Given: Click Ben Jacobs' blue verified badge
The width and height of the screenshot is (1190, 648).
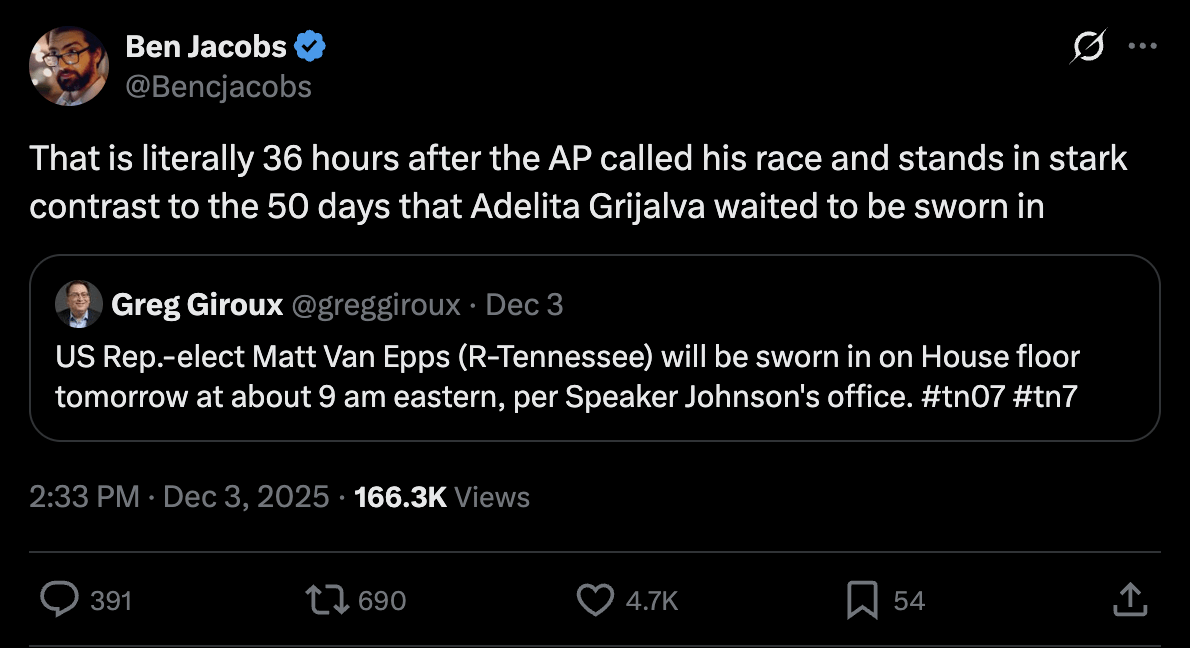Looking at the screenshot, I should tap(310, 46).
